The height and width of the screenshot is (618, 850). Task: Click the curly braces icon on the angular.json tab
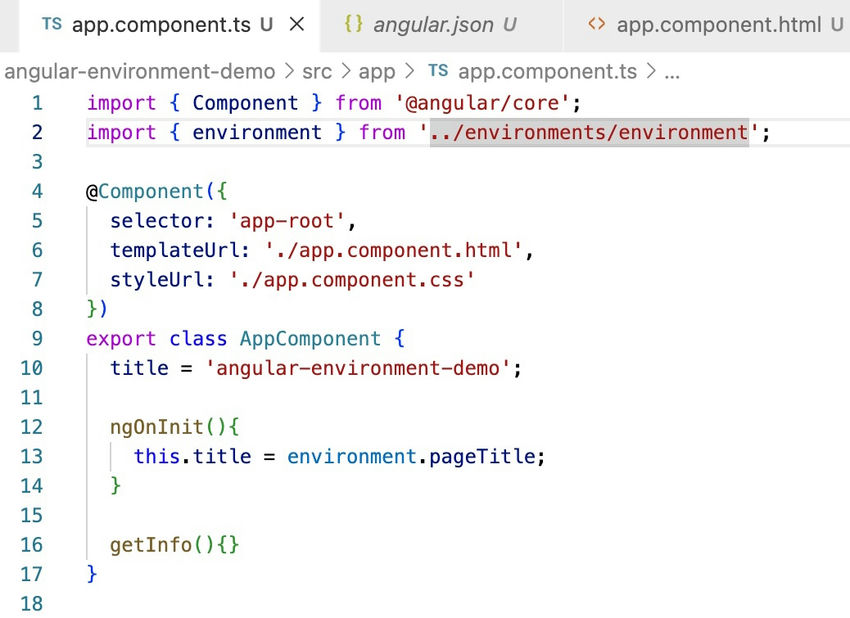point(353,24)
